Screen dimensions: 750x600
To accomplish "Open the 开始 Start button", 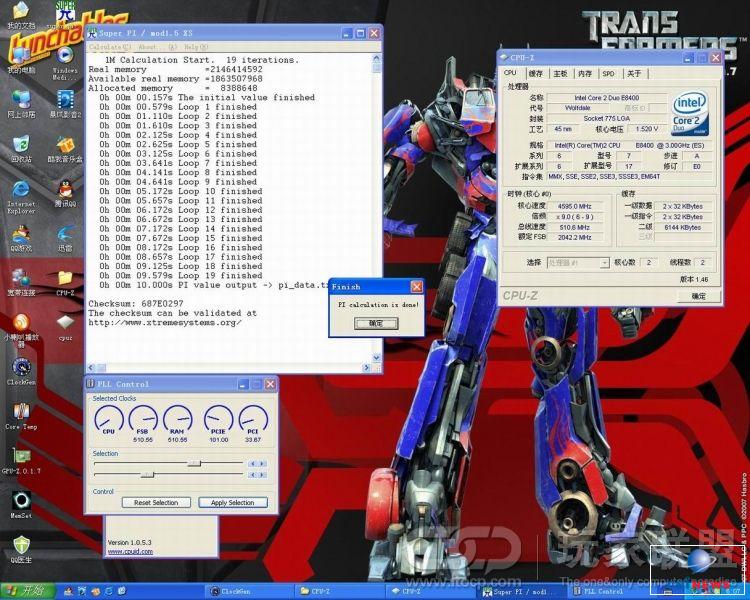I will click(27, 590).
